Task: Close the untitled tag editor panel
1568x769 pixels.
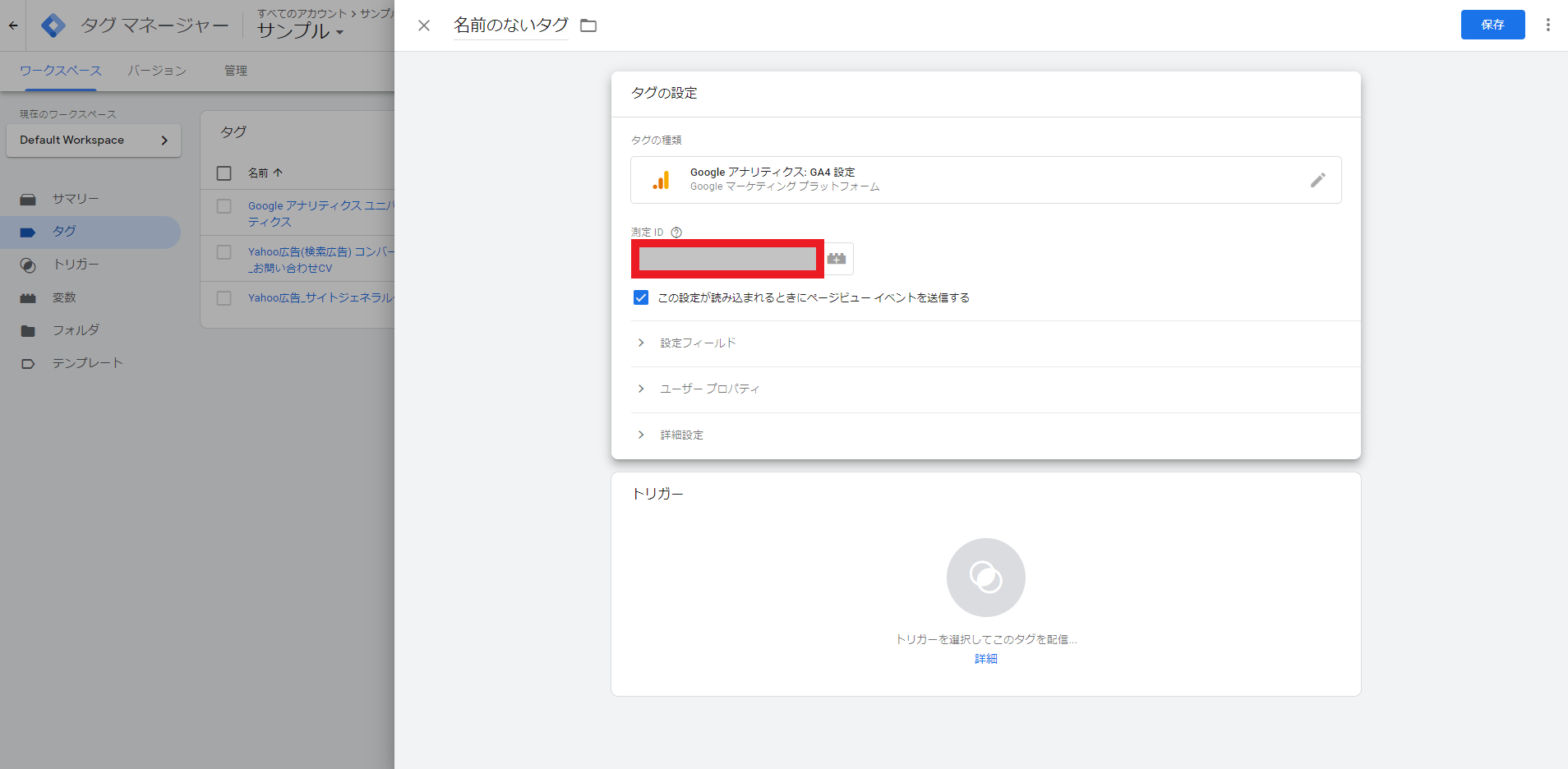Action: pyautogui.click(x=424, y=25)
